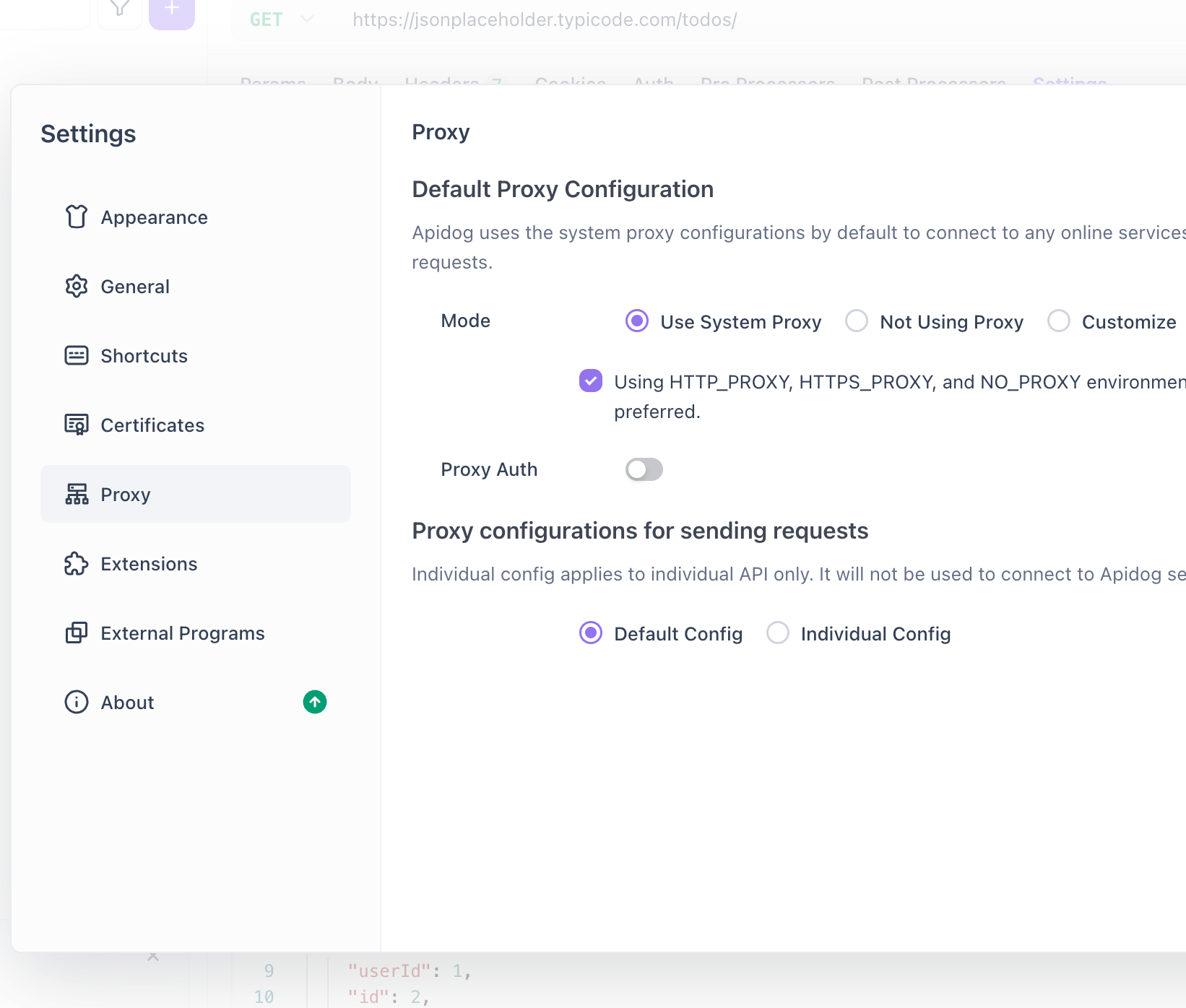Click the request URL field
This screenshot has width=1186, height=1008.
(545, 19)
